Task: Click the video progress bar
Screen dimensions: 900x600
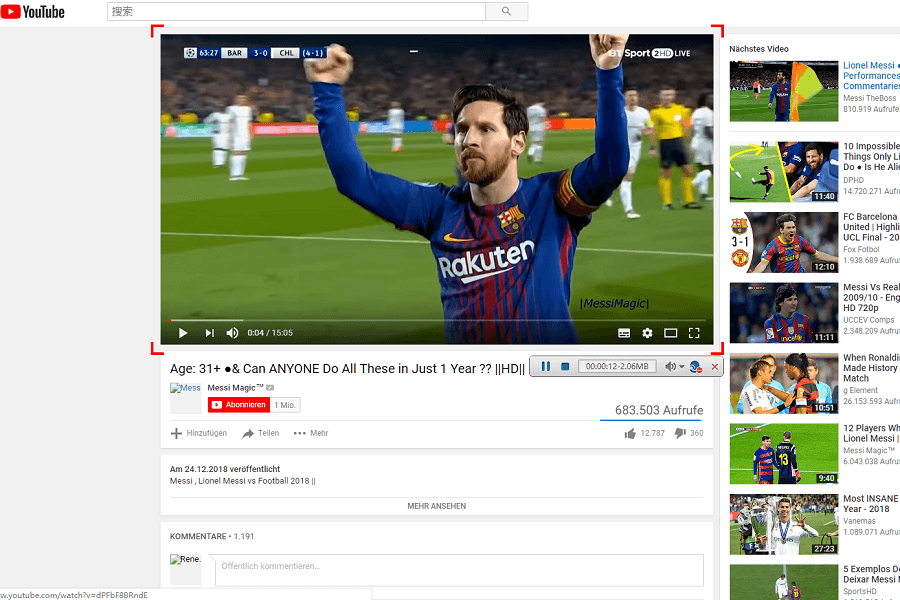Action: pos(437,320)
